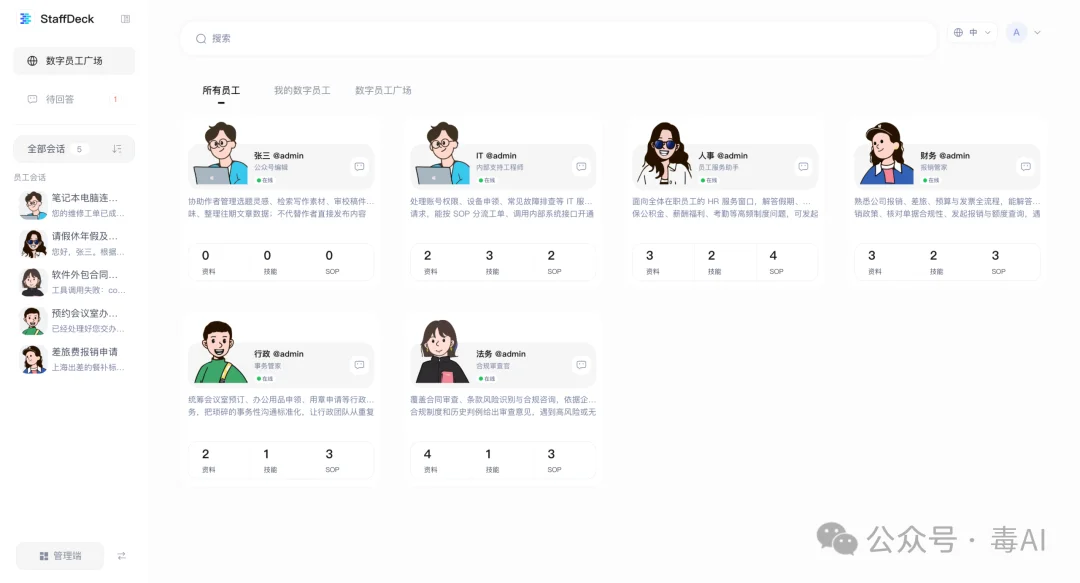Open the 笔记本电脑连… conversation
This screenshot has height=583, width=1080.
[x=74, y=205]
